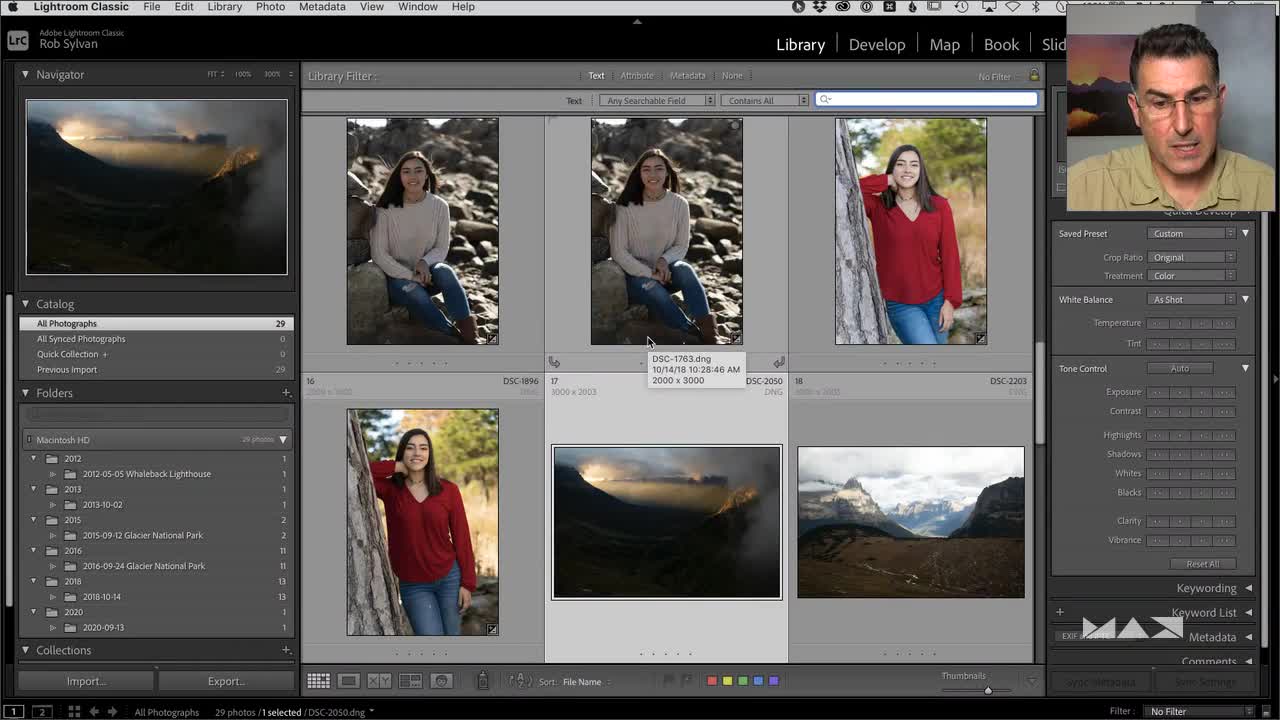Open People view icon
Viewport: 1280px width, 720px height.
tap(441, 681)
